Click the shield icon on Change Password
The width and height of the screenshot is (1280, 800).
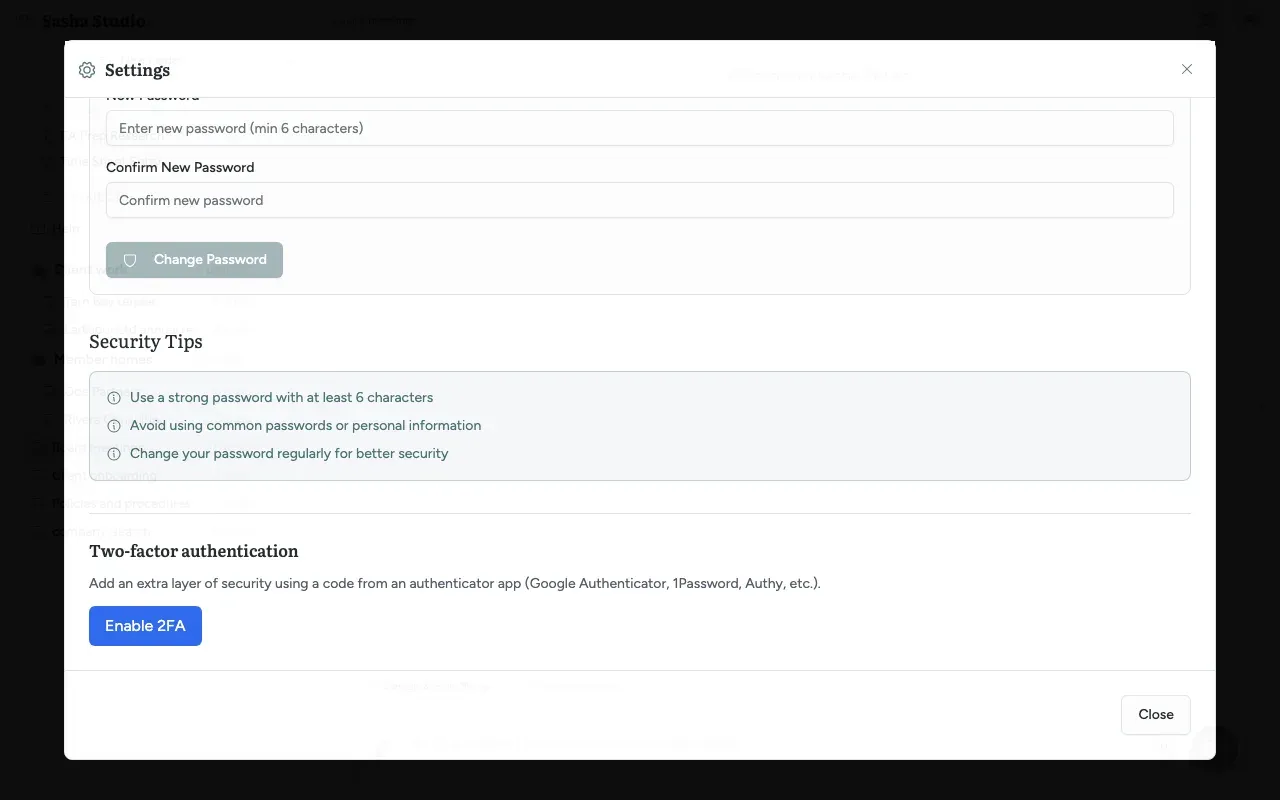point(130,260)
